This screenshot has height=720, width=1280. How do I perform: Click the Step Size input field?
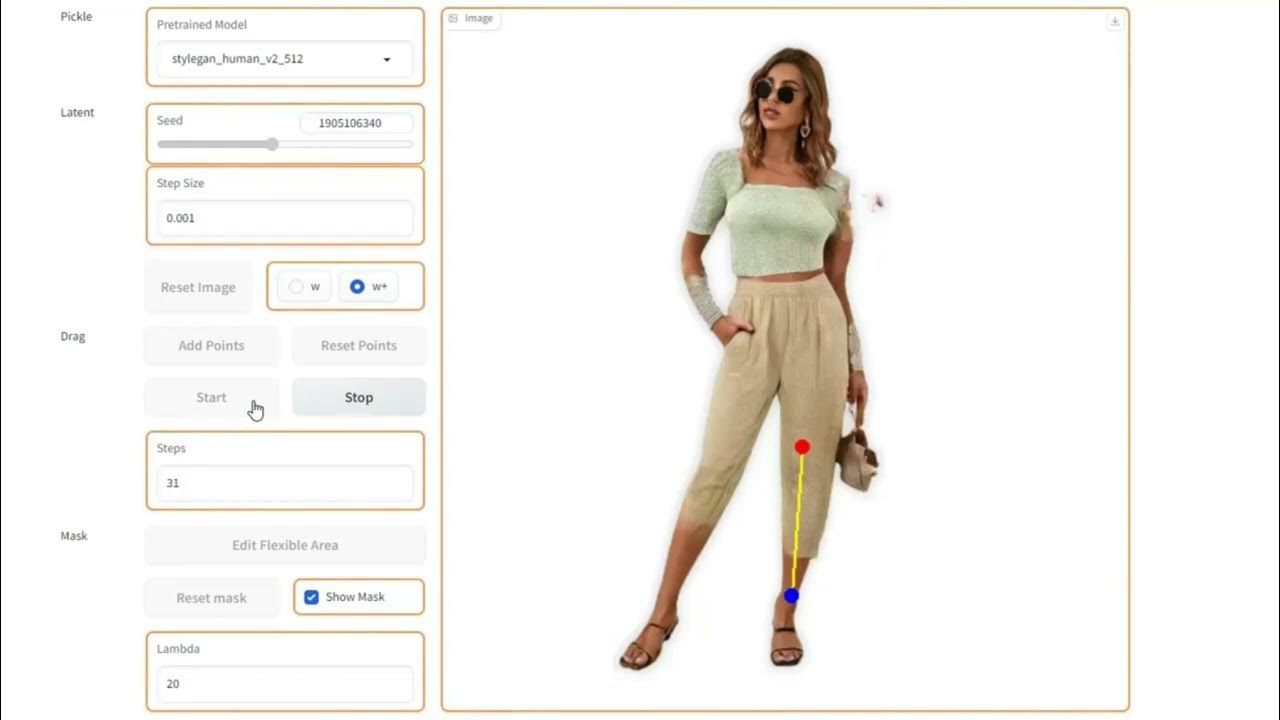(285, 218)
